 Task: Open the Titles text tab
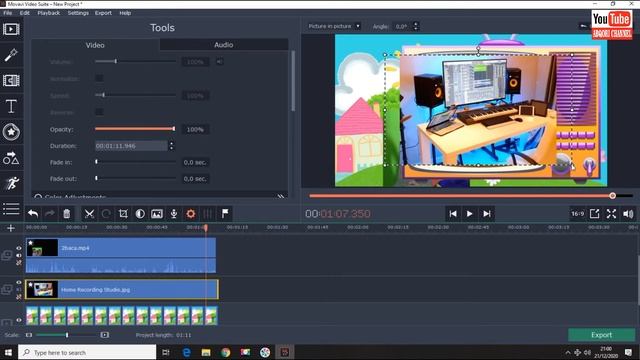click(11, 106)
